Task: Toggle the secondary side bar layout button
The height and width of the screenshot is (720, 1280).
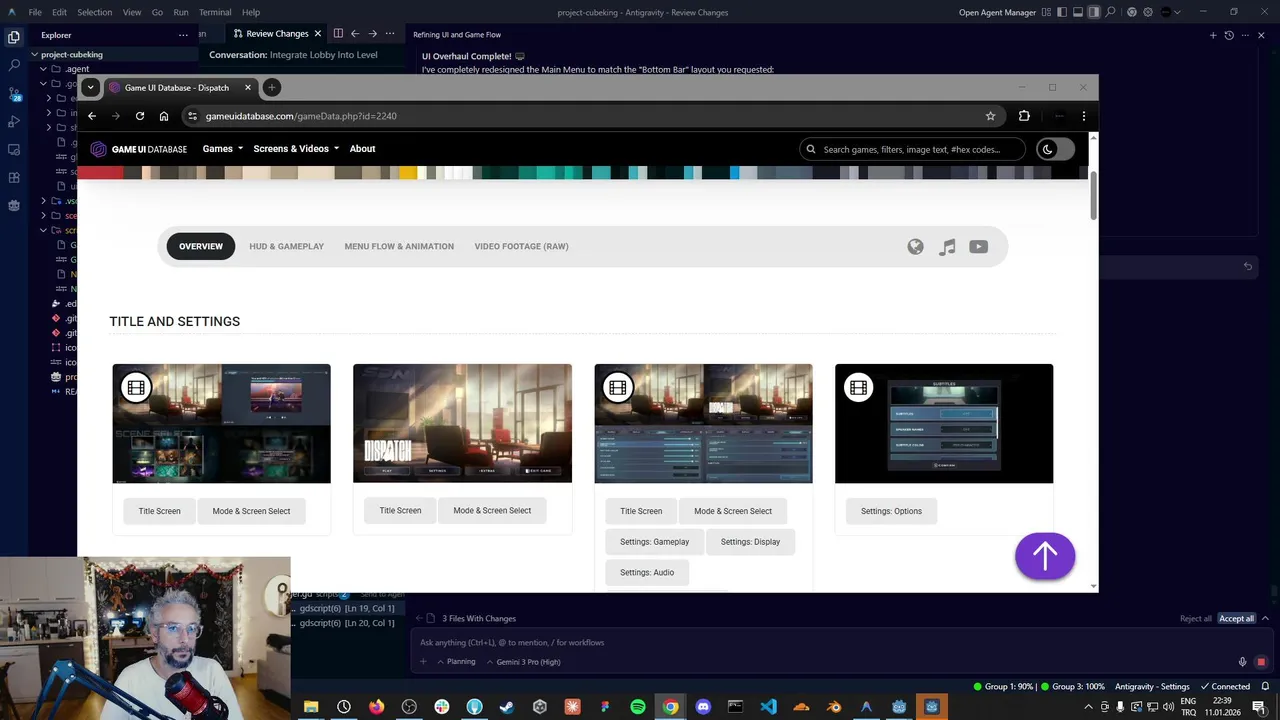Action: [1094, 12]
